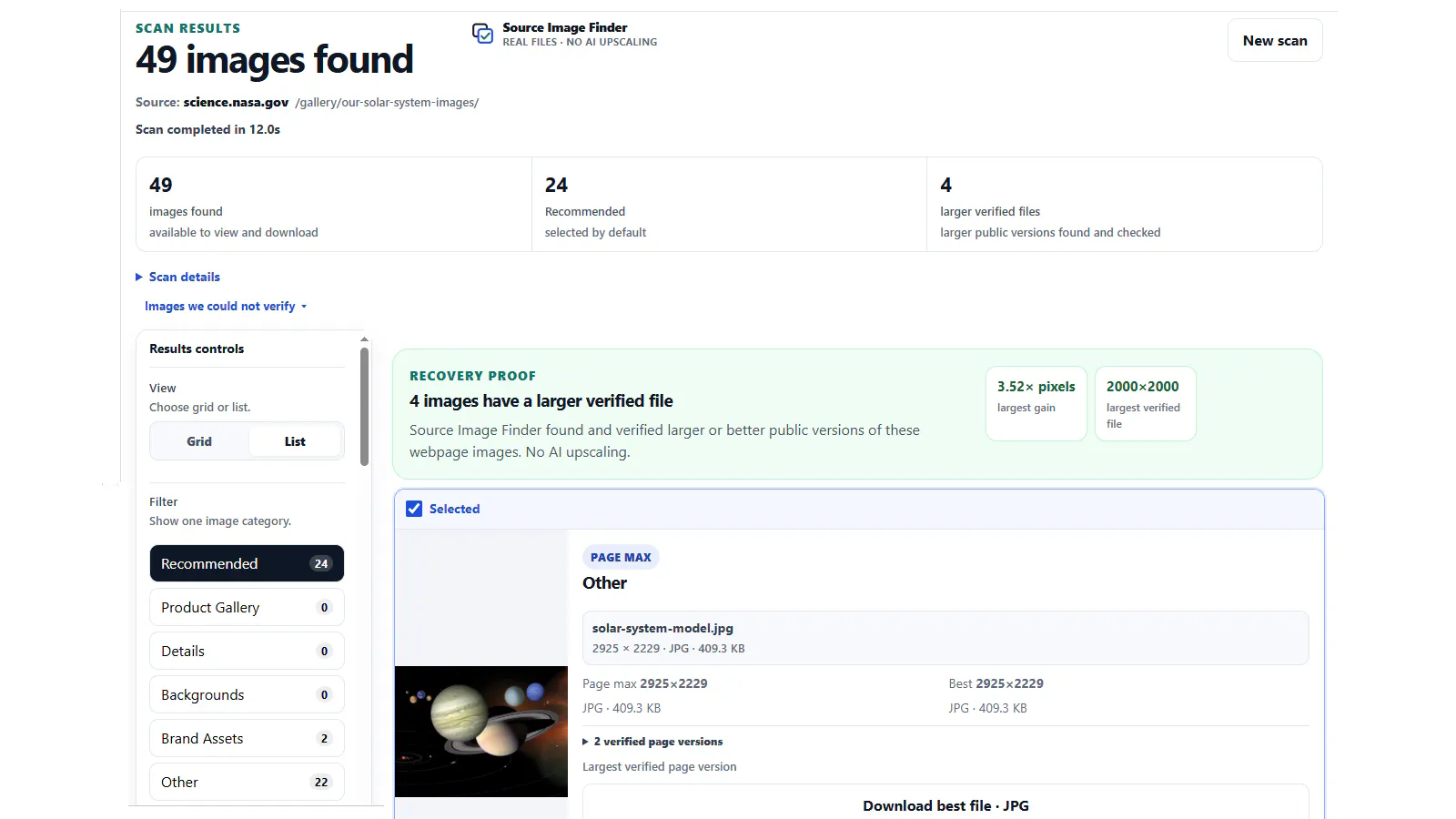Click the Source Image Finder logo icon
This screenshot has width=1456, height=819.
coord(482,34)
